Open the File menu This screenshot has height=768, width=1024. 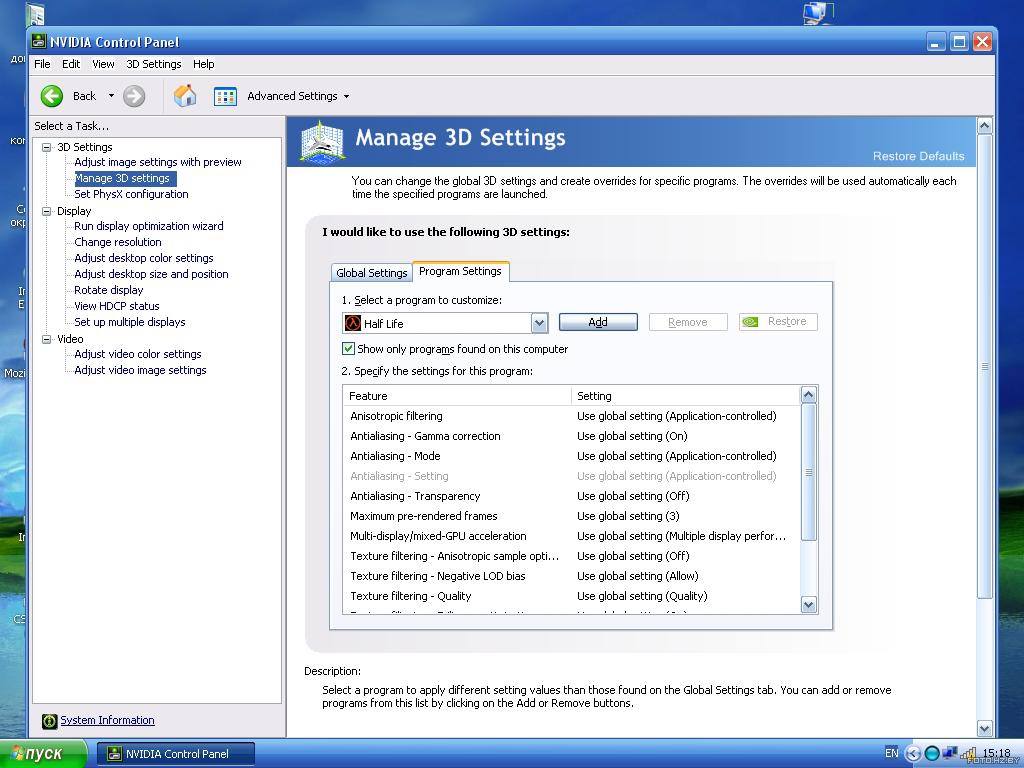click(x=42, y=64)
